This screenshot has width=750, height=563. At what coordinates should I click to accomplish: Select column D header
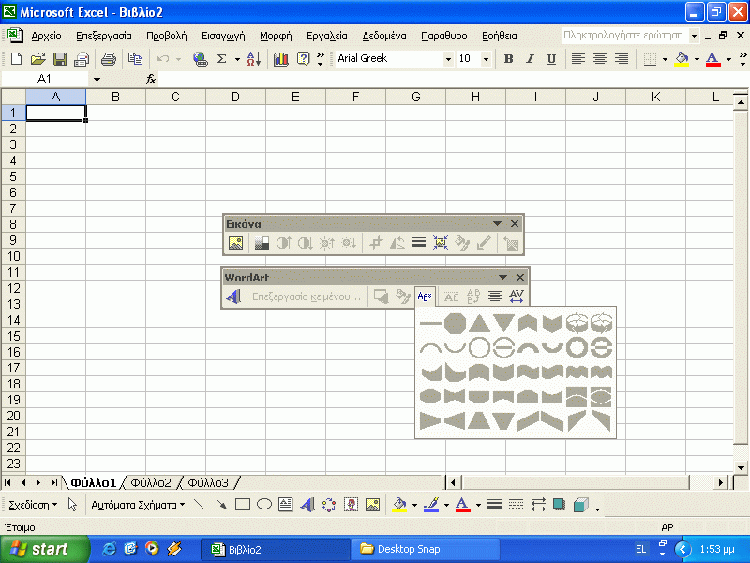click(x=235, y=97)
